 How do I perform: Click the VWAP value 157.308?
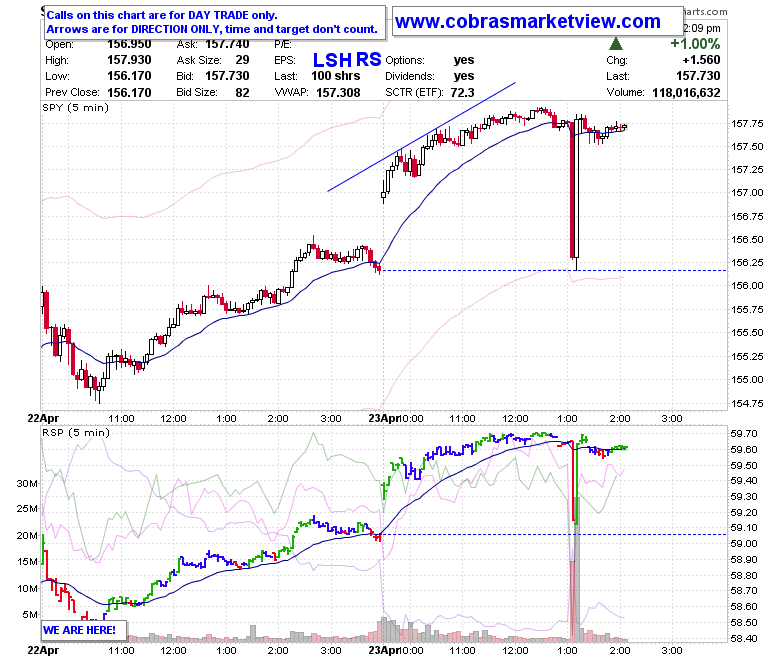[338, 93]
